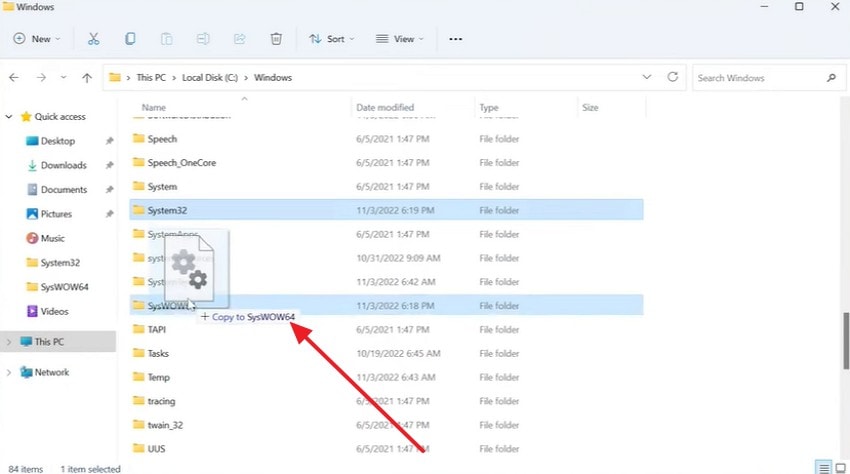Sort by the Name column header
The width and height of the screenshot is (850, 474).
pyautogui.click(x=153, y=107)
